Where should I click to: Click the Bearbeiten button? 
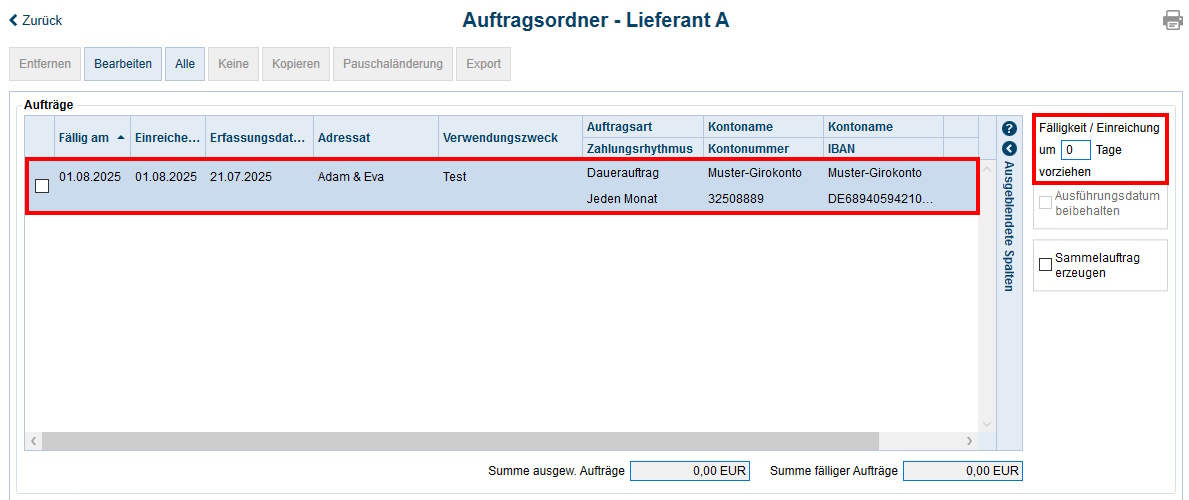[x=123, y=64]
